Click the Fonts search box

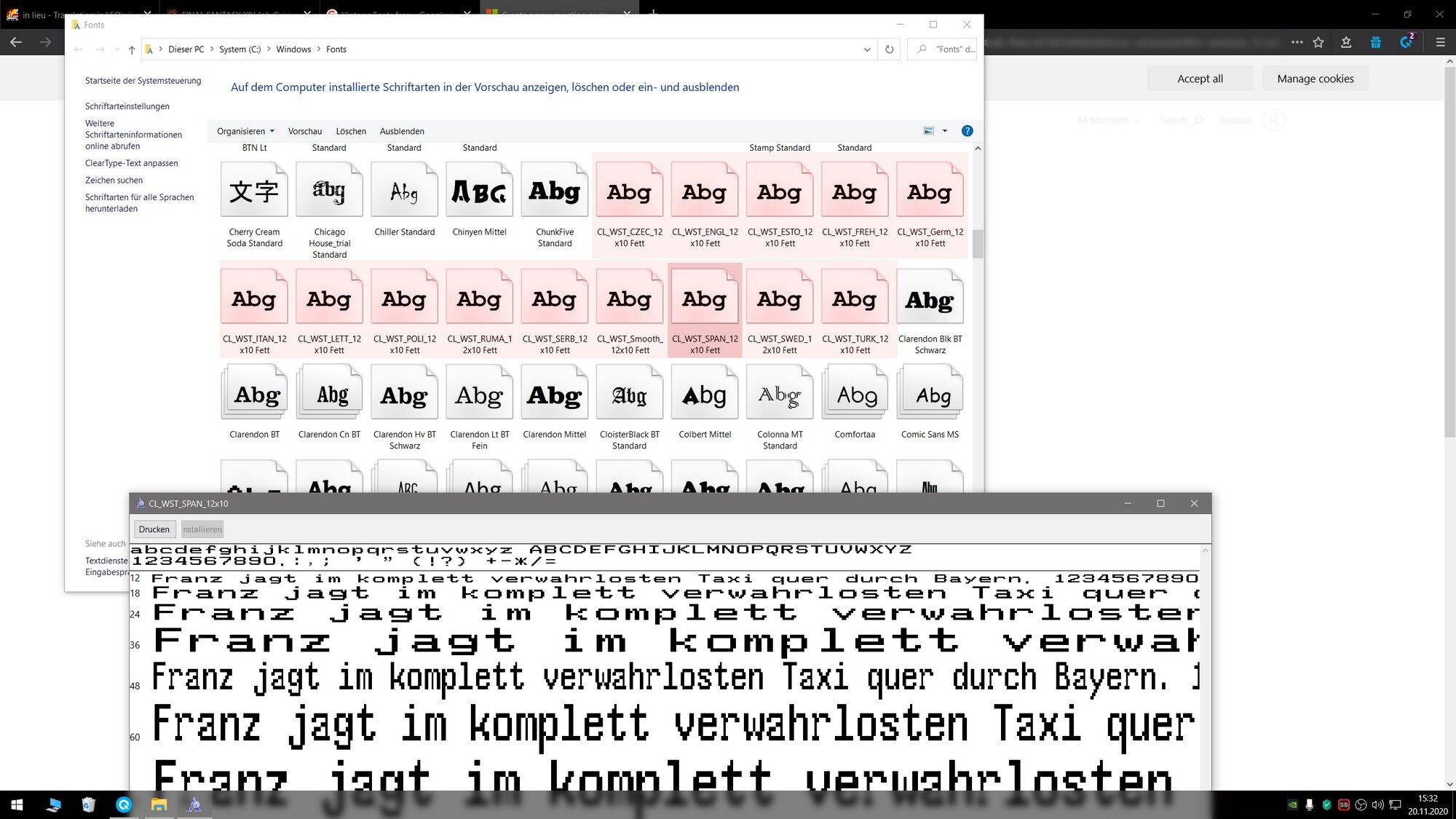coord(943,50)
